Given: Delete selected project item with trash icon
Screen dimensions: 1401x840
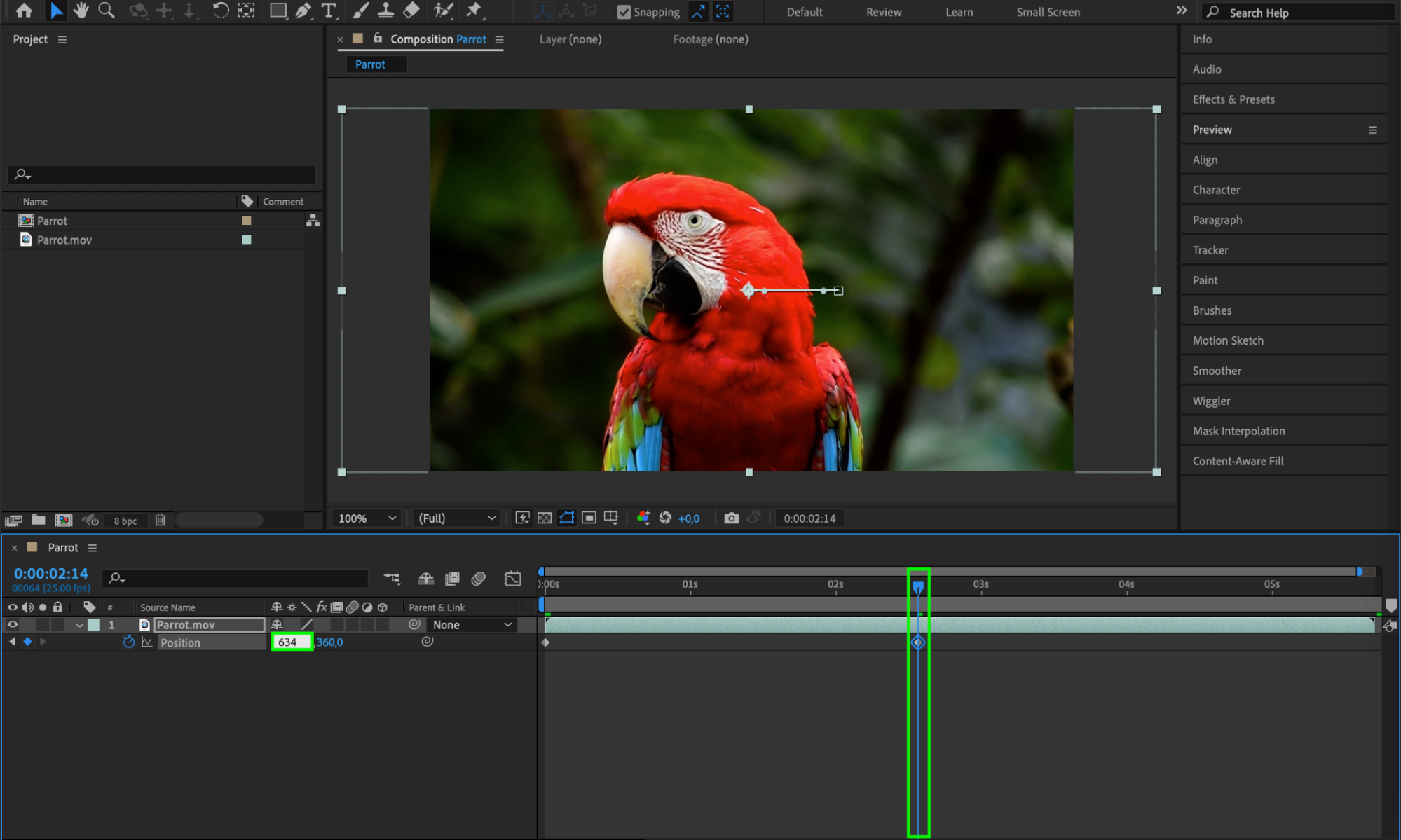Looking at the screenshot, I should tap(160, 520).
